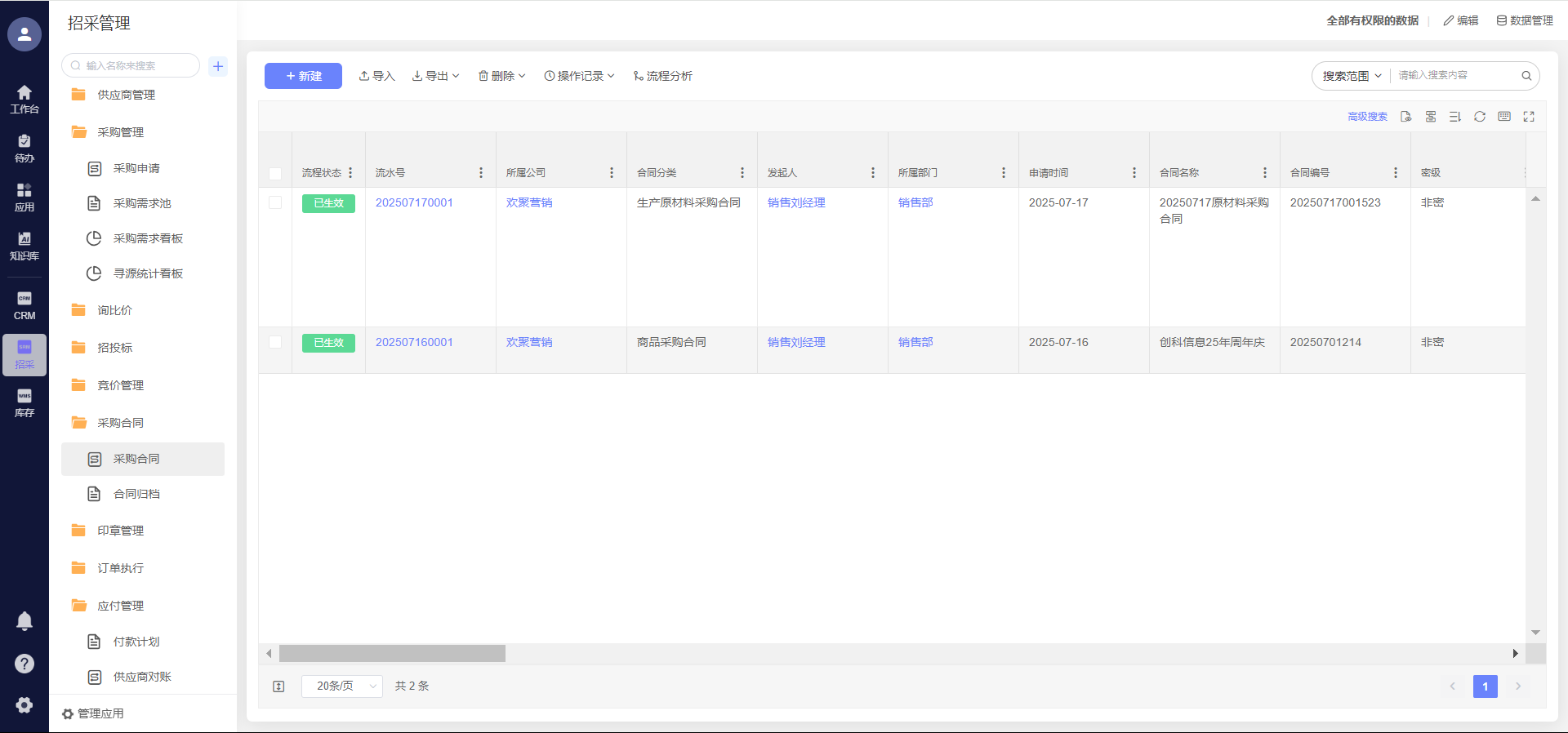Expand the 导出 dropdown
This screenshot has height=733, width=1568.
[436, 76]
